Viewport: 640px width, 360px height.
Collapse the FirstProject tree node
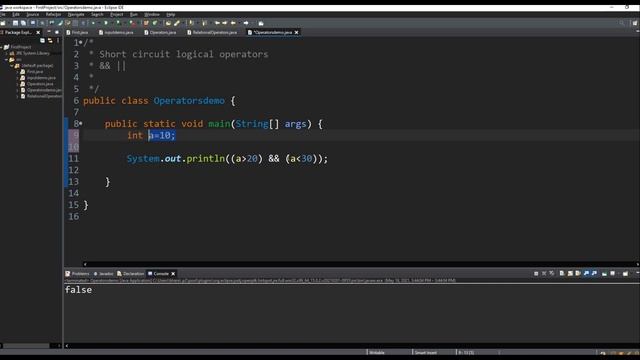pos(2,47)
